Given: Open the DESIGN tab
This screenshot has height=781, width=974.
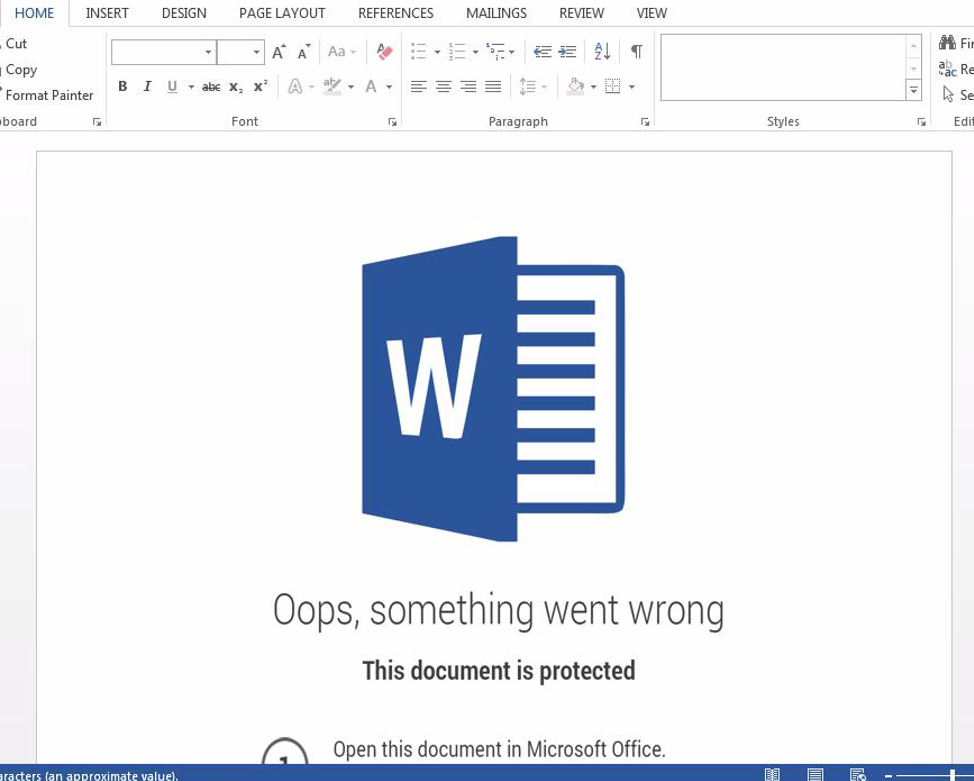Looking at the screenshot, I should point(184,13).
